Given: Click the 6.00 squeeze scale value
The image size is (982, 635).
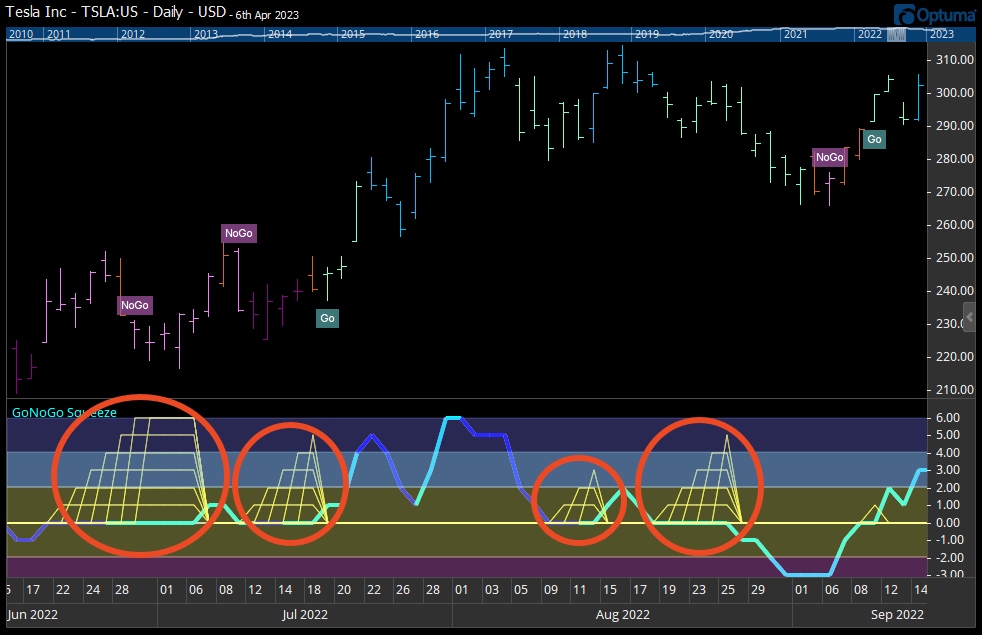Looking at the screenshot, I should click(x=948, y=418).
